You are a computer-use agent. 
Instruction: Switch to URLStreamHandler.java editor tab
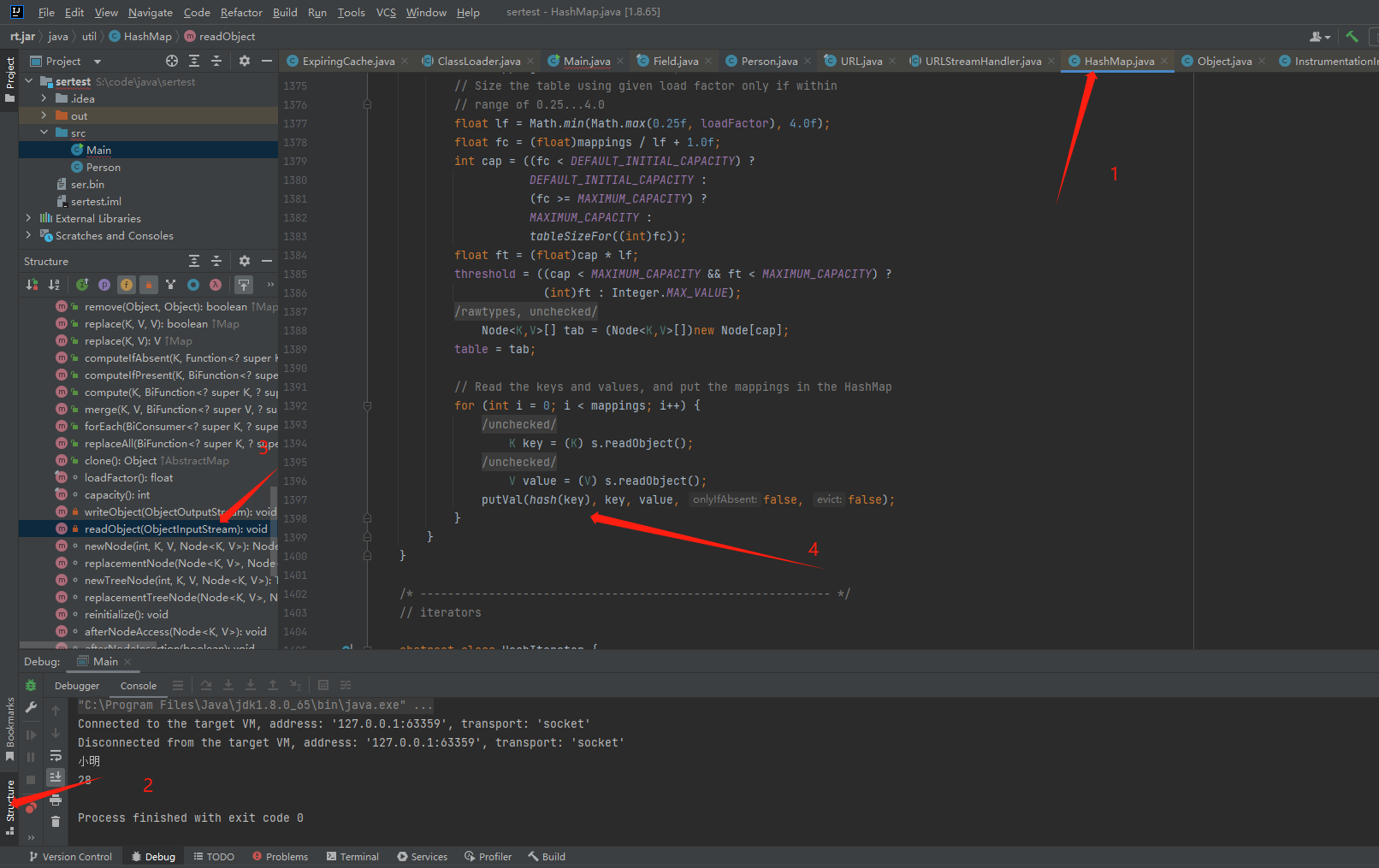click(983, 61)
